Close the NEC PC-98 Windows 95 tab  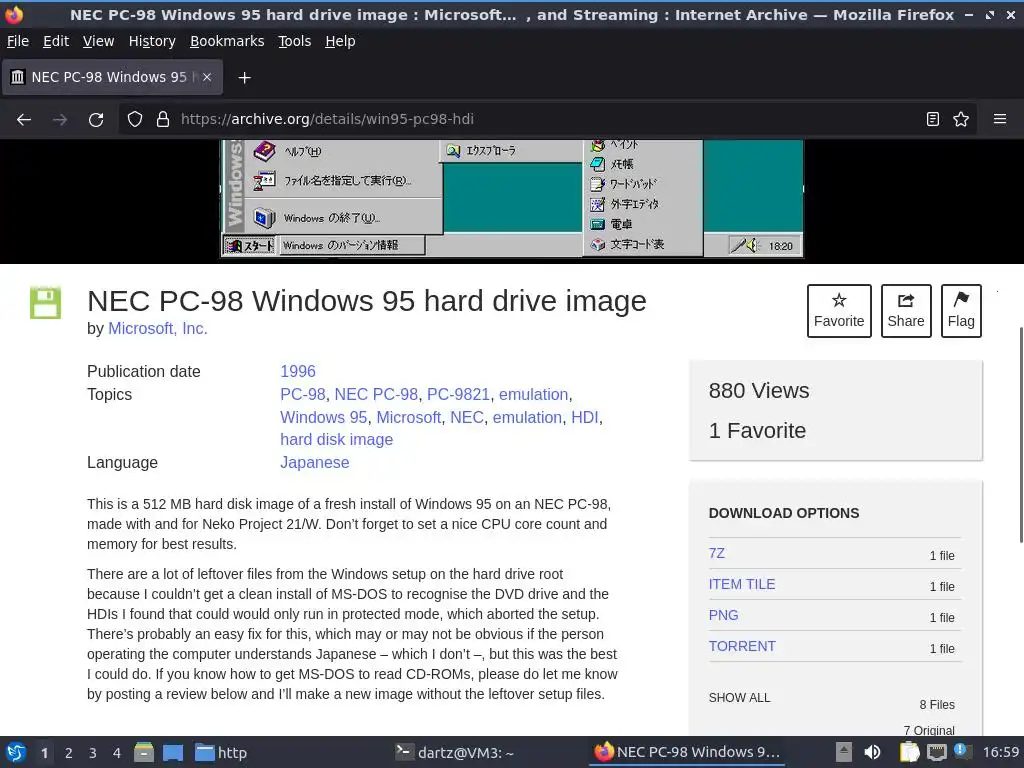point(207,77)
